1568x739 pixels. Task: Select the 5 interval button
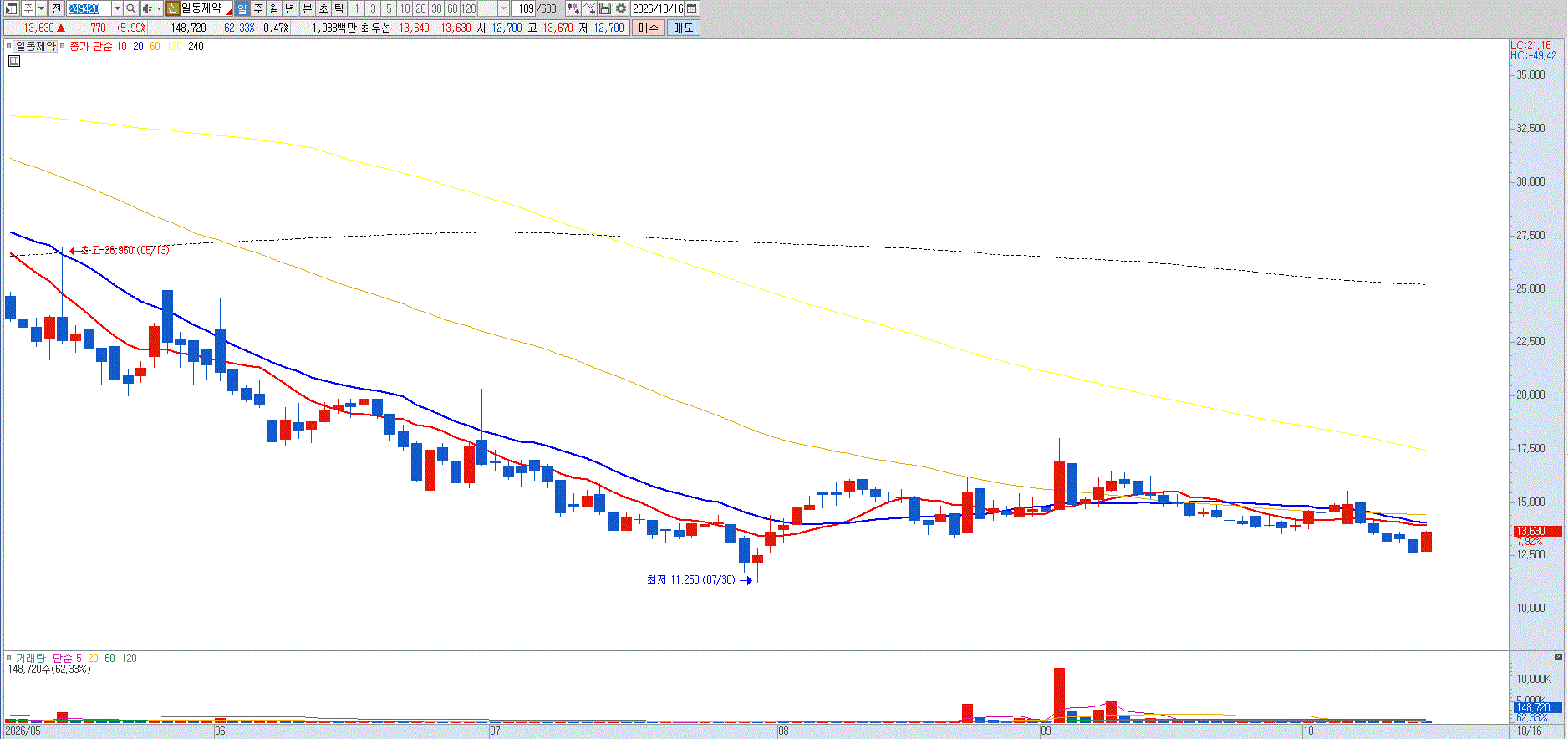tap(389, 8)
